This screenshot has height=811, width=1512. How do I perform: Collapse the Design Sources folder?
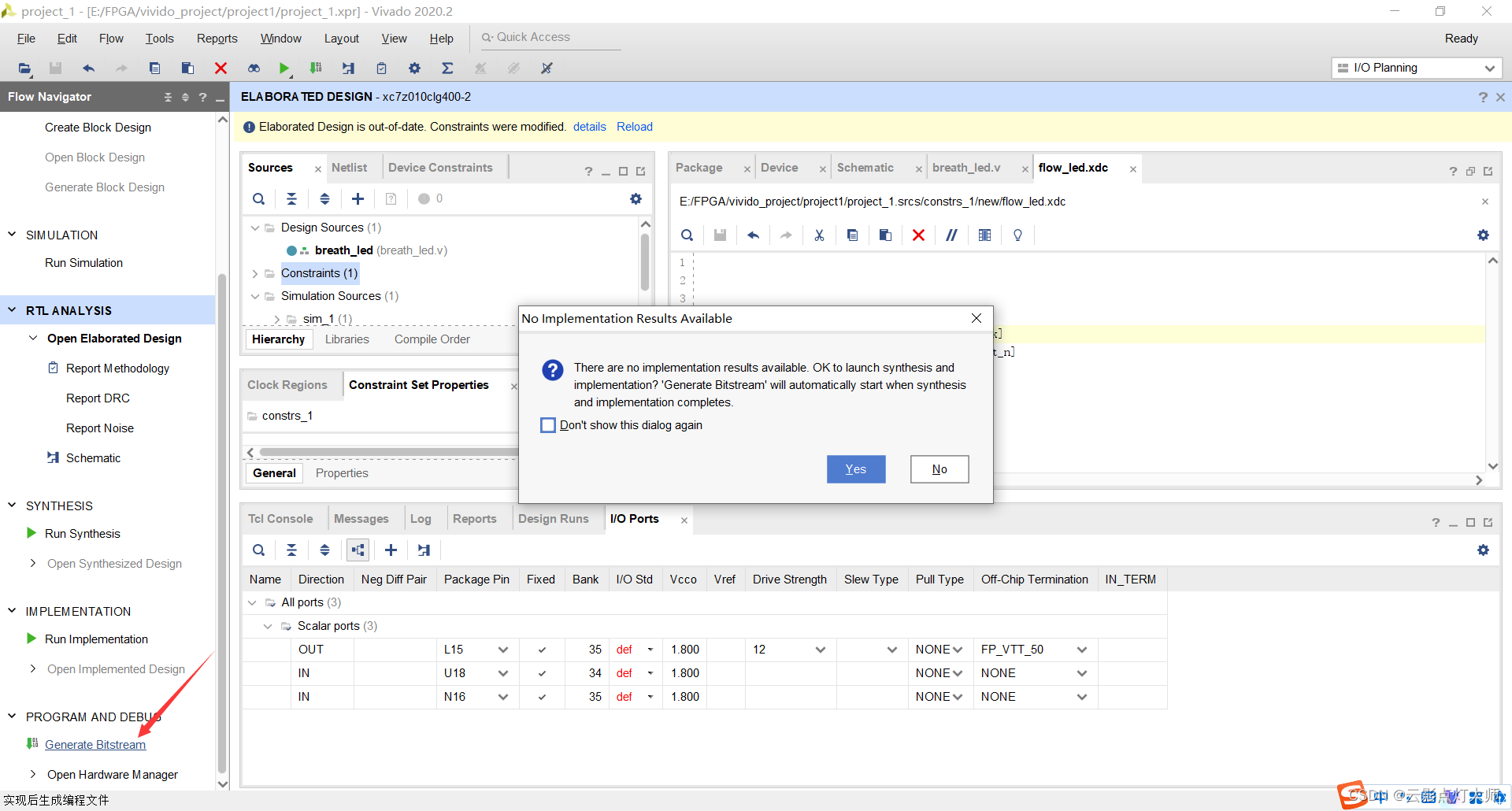coord(254,228)
